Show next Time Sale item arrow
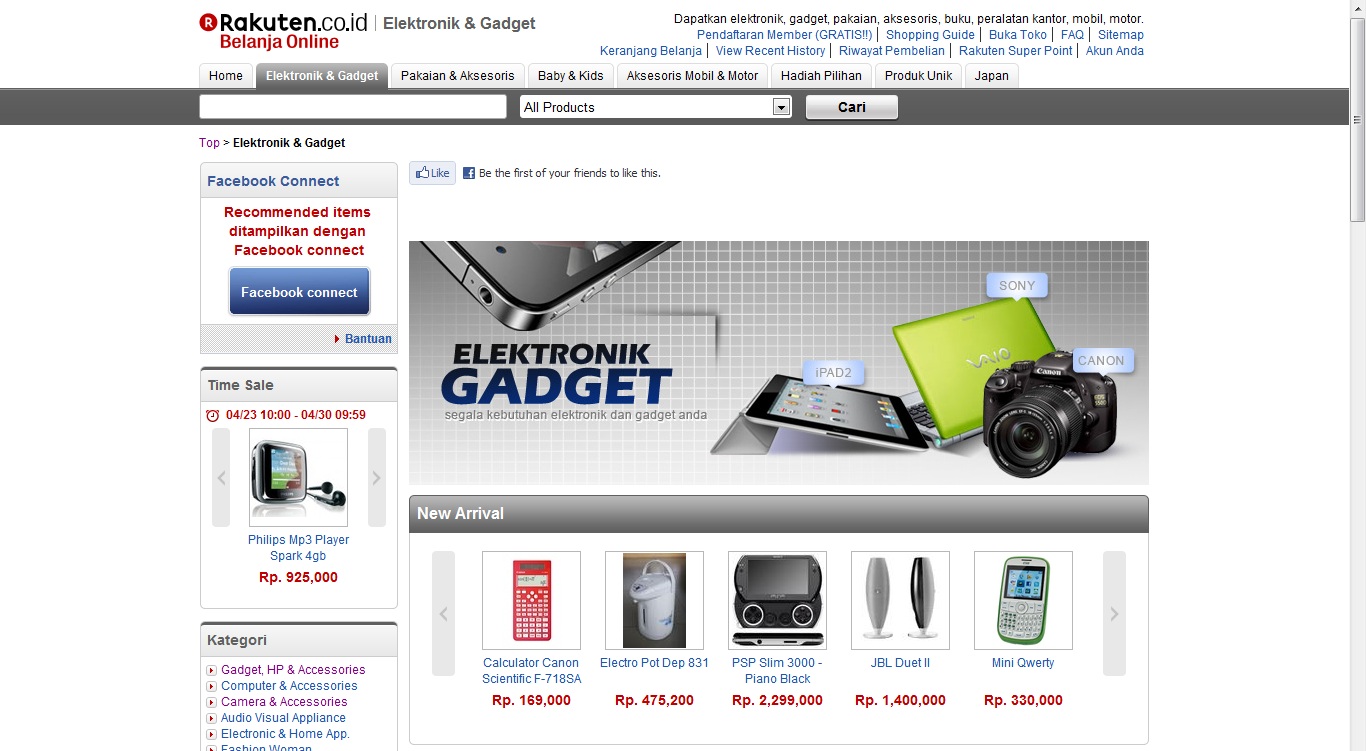The height and width of the screenshot is (751, 1366). (377, 478)
